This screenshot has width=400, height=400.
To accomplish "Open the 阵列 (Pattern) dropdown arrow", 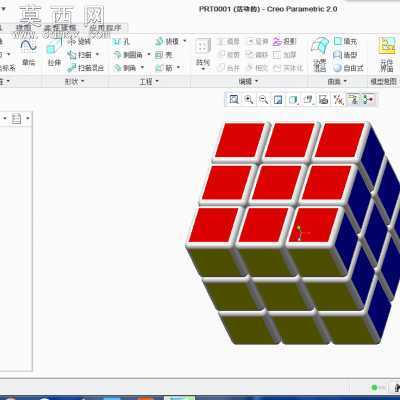I will (203, 69).
